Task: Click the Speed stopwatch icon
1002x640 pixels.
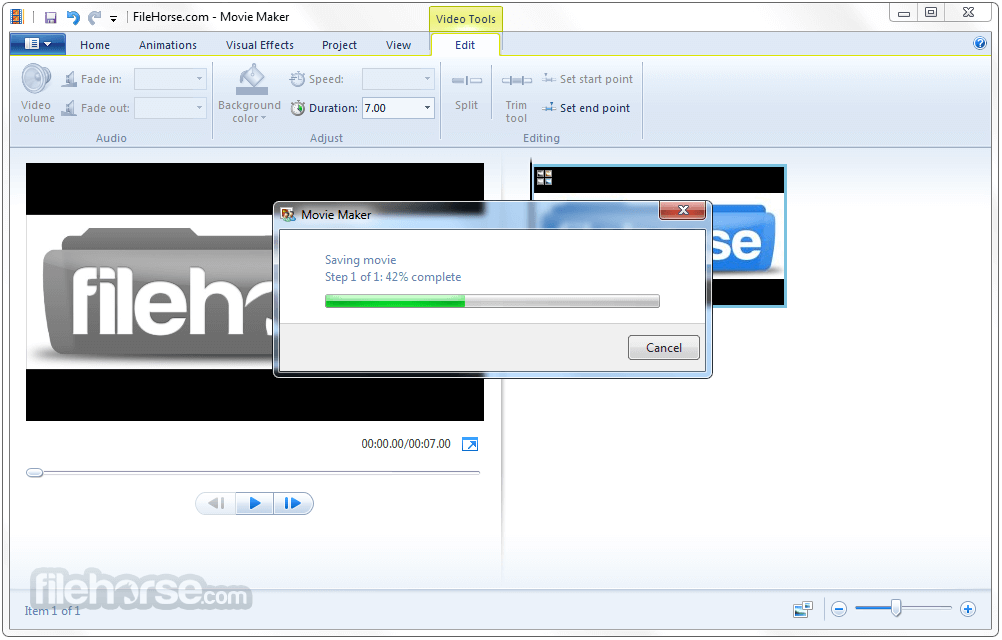Action: point(297,79)
